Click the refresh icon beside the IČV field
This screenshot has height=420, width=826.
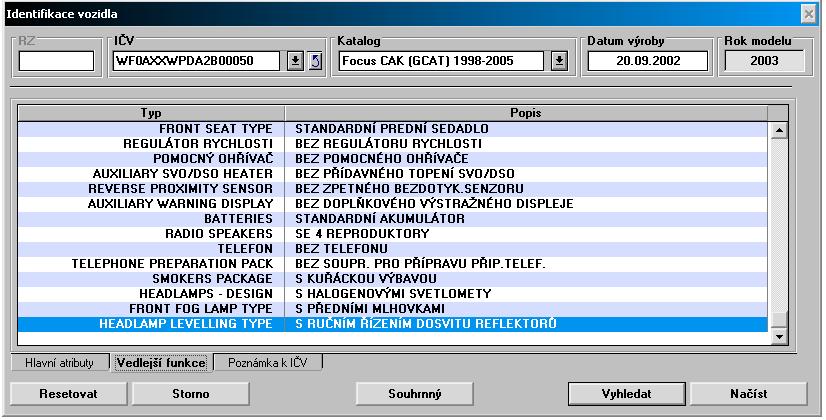(x=313, y=61)
